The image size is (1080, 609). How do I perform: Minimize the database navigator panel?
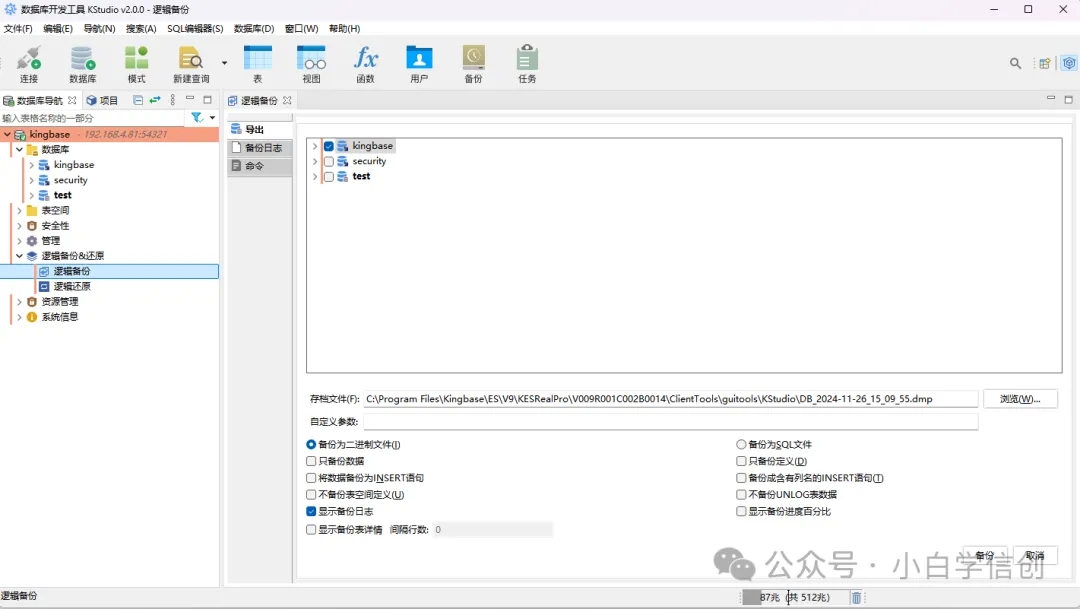pyautogui.click(x=190, y=99)
